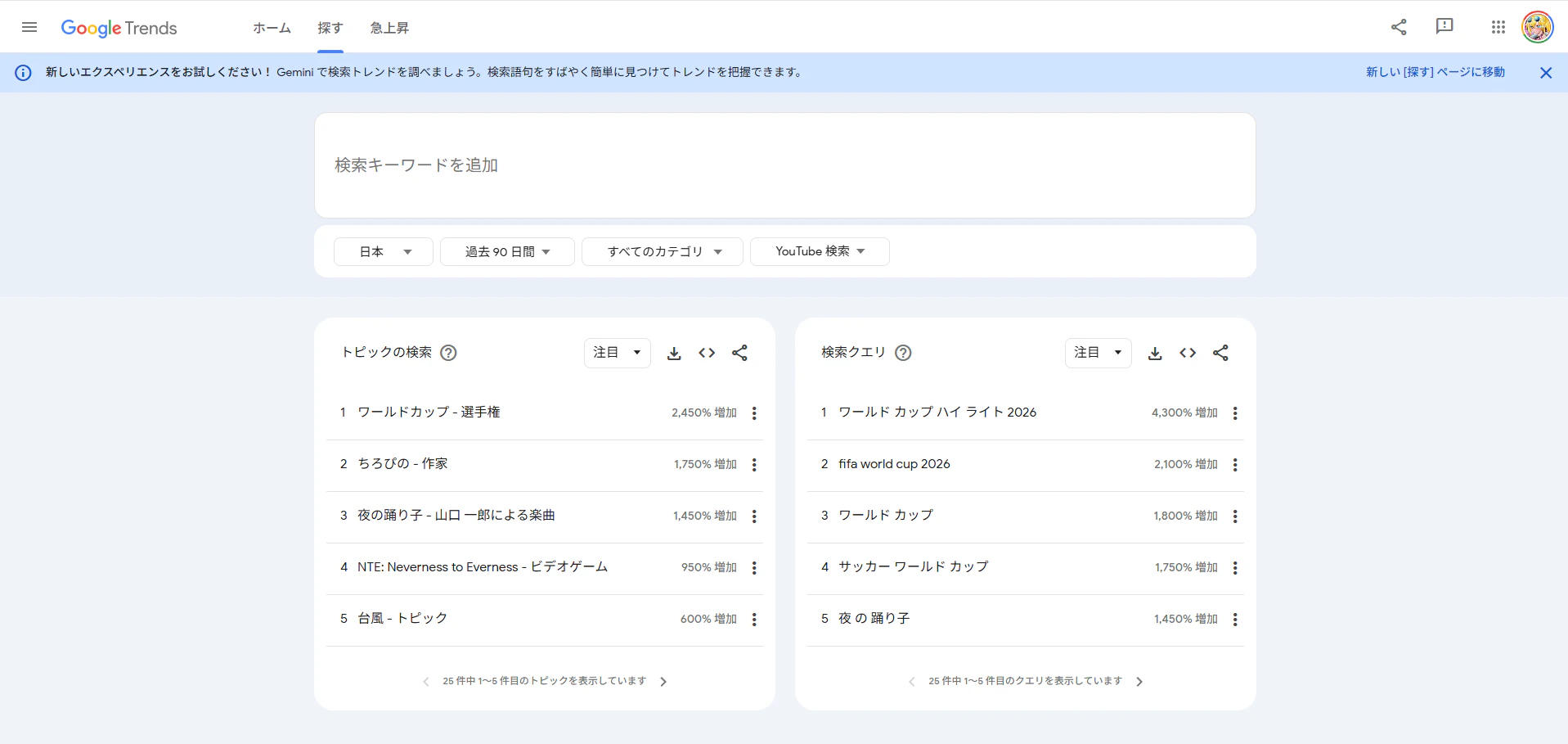Screen dimensions: 1568x744
Task: Go to next page of queries
Action: (x=1139, y=682)
